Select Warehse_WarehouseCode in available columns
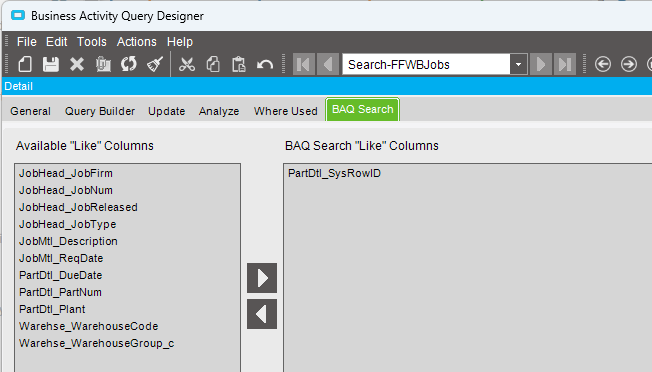This screenshot has height=372, width=652. (89, 327)
